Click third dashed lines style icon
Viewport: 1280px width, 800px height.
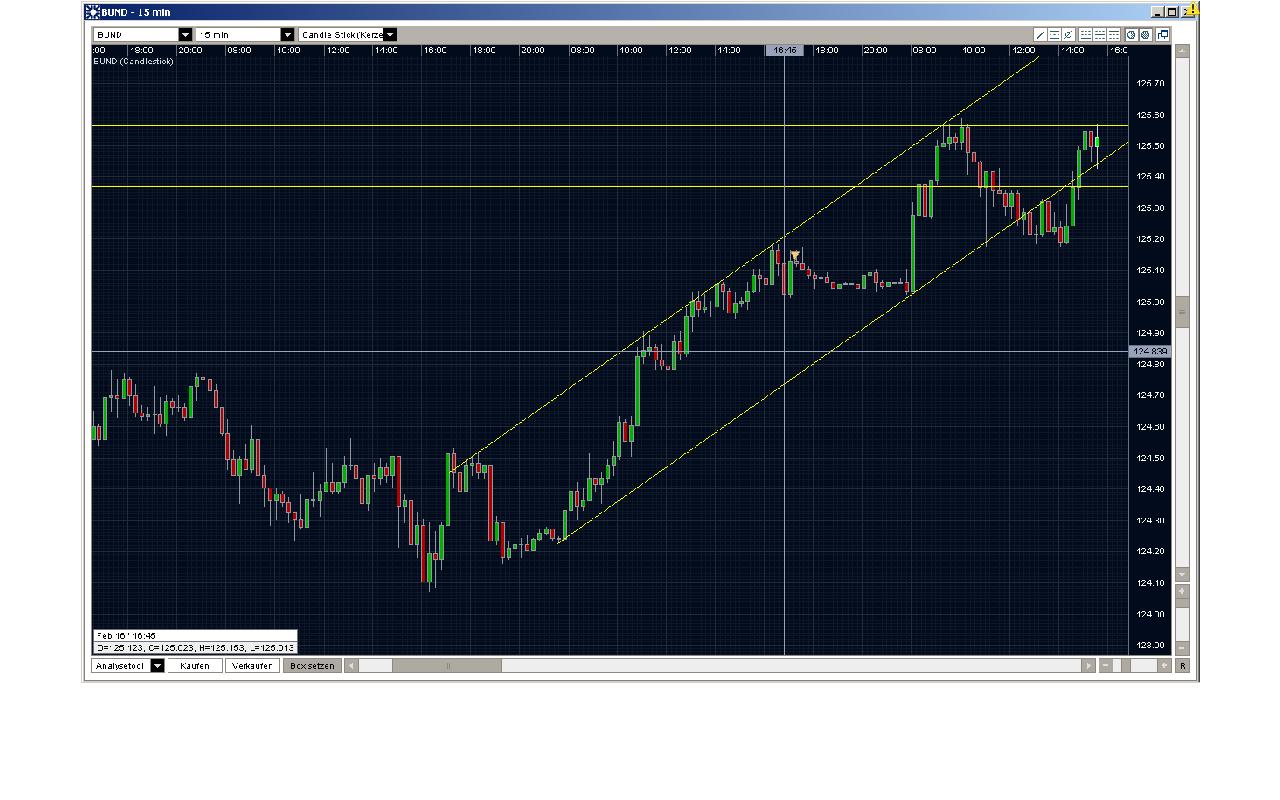1113,34
